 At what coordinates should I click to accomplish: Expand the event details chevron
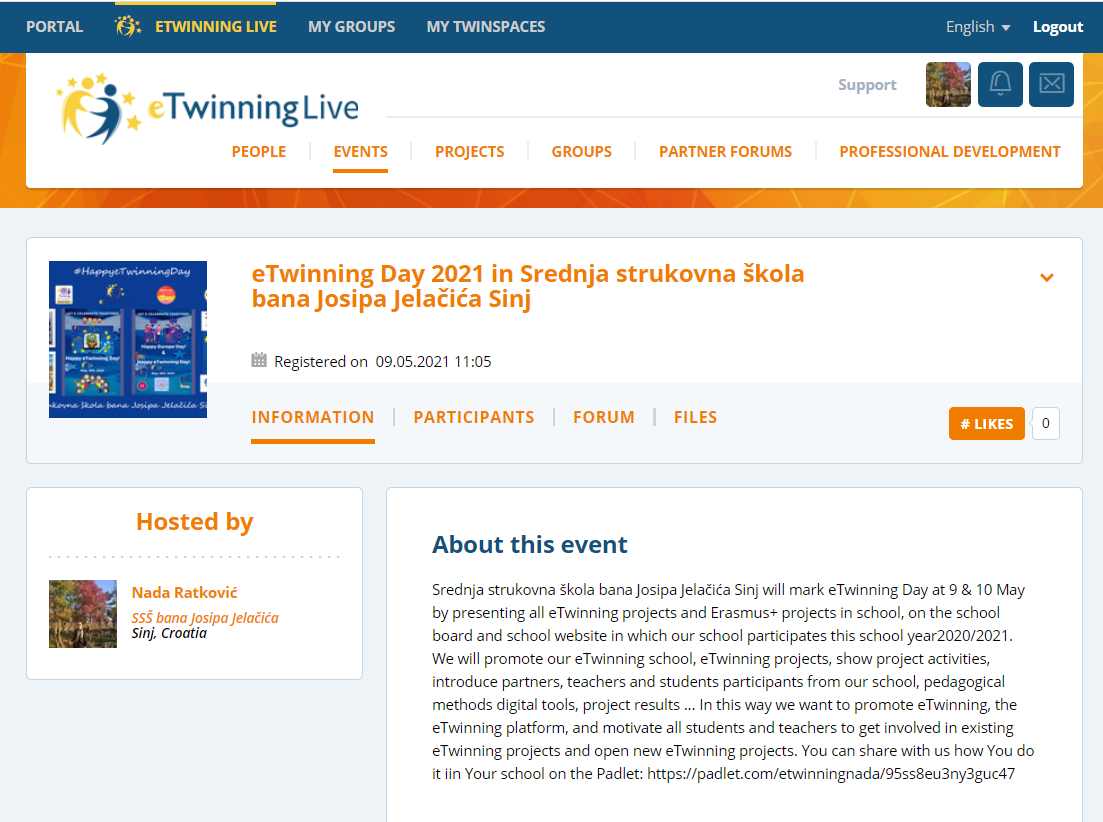tap(1047, 277)
